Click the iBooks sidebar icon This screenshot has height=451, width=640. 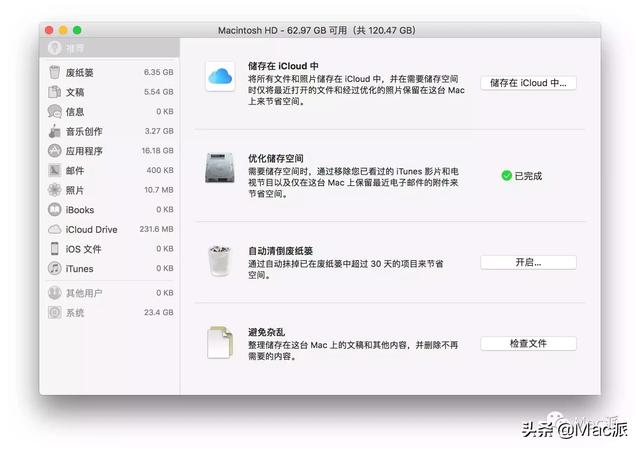click(x=54, y=209)
